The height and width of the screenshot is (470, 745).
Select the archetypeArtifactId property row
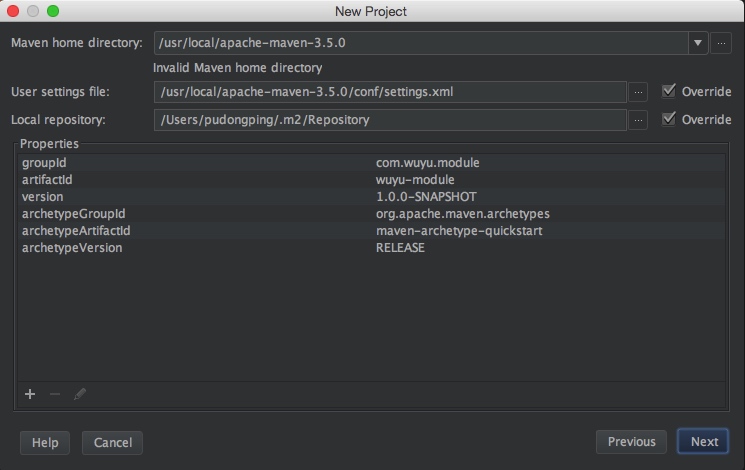coord(372,231)
